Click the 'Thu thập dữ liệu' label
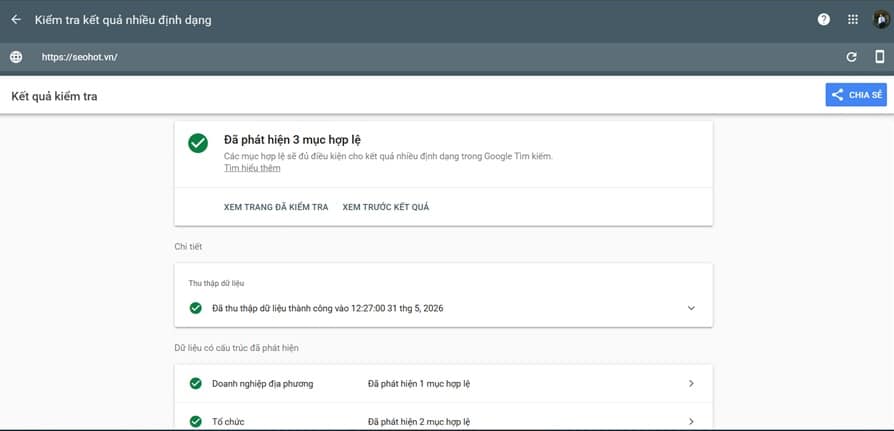The height and width of the screenshot is (431, 894). pos(217,283)
